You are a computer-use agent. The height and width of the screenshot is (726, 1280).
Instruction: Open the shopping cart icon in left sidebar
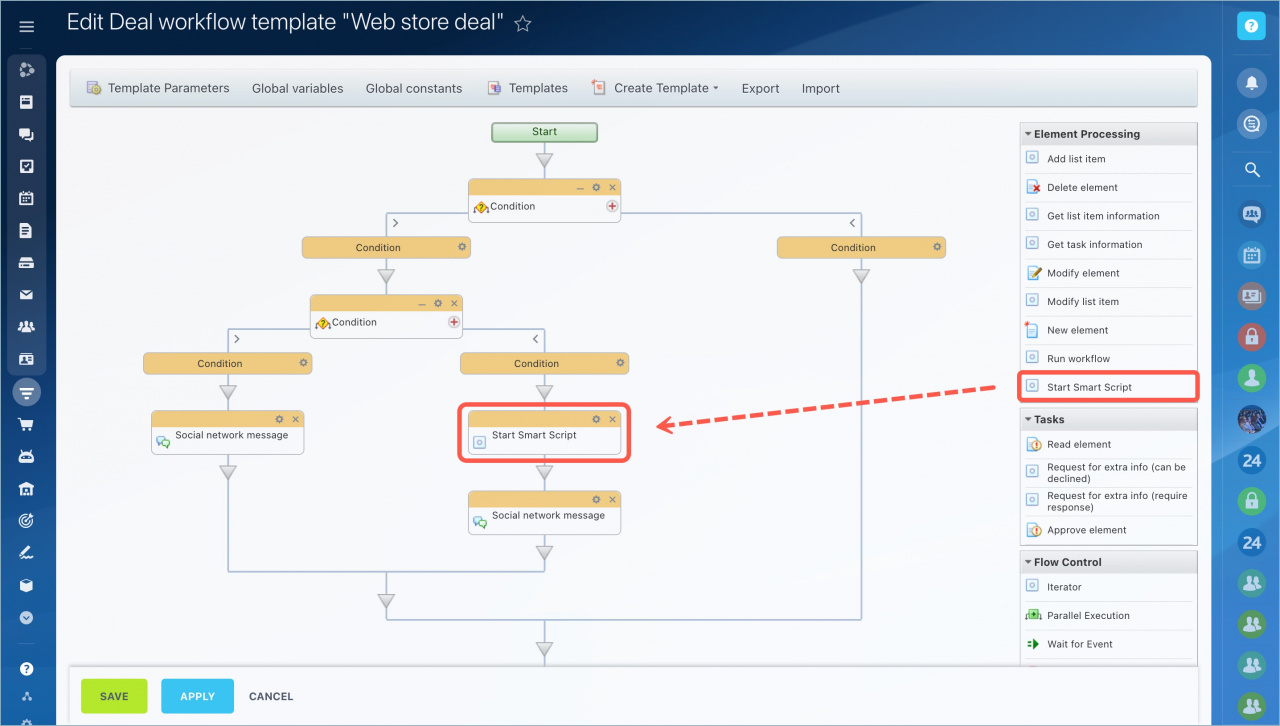pos(27,424)
